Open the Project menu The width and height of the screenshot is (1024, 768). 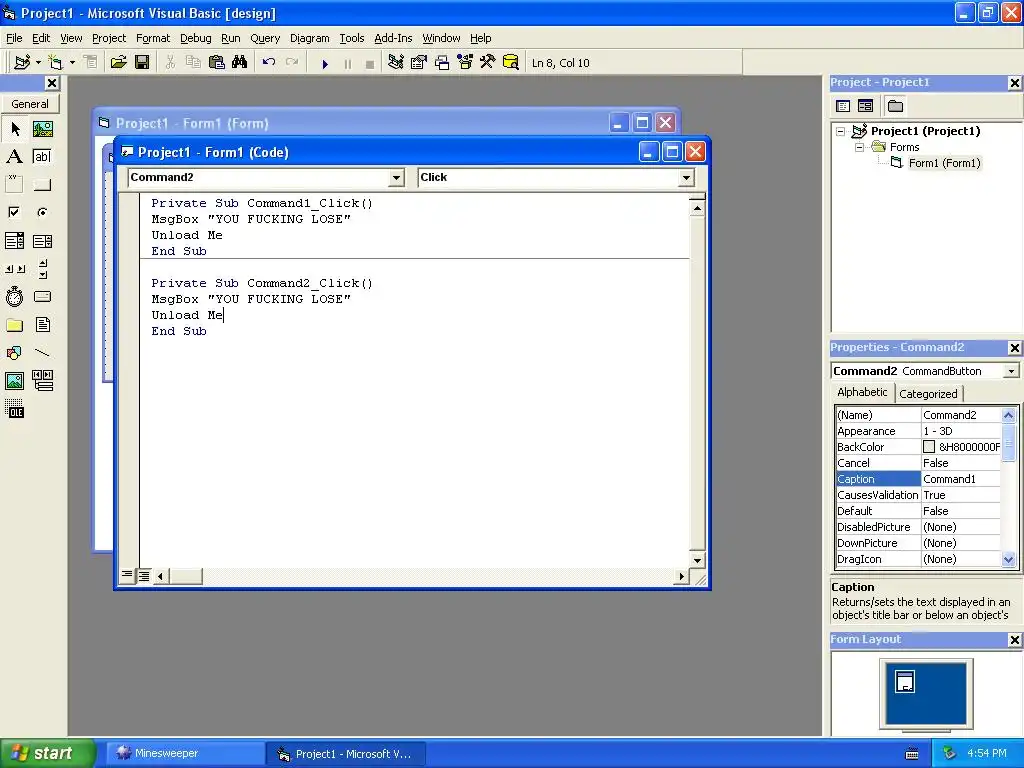point(108,38)
